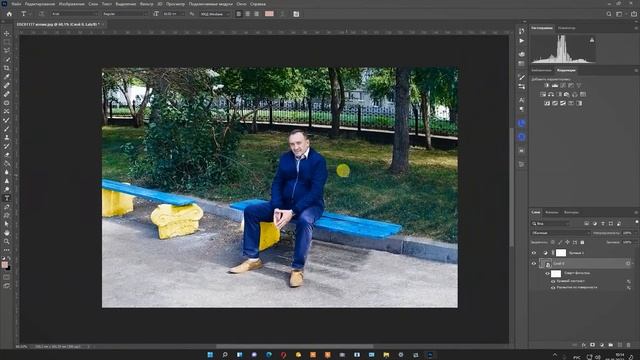This screenshot has width=640, height=360.
Task: Click the Home icon in options bar
Action: pyautogui.click(x=9, y=14)
